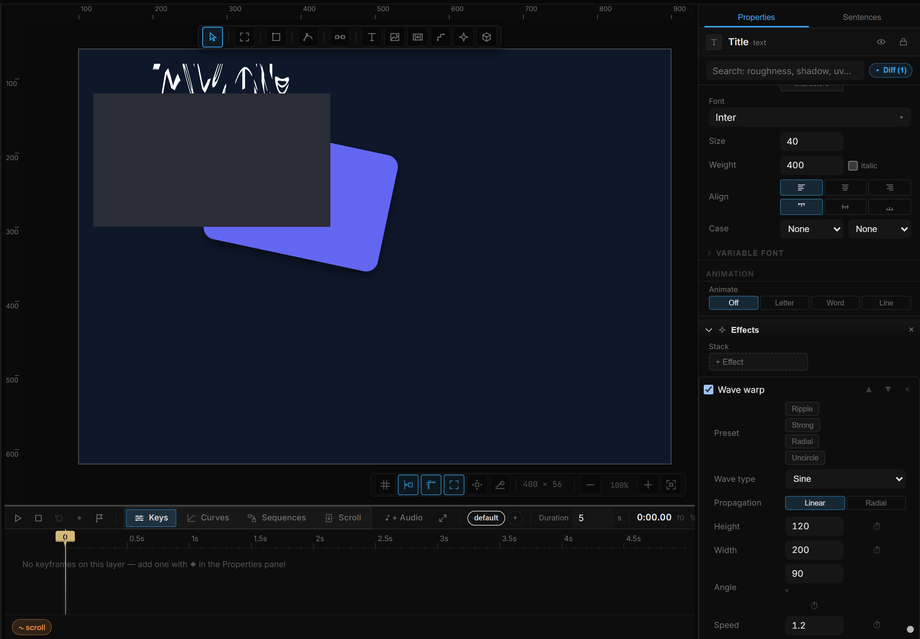920x639 pixels.
Task: Align text right
Action: point(889,188)
